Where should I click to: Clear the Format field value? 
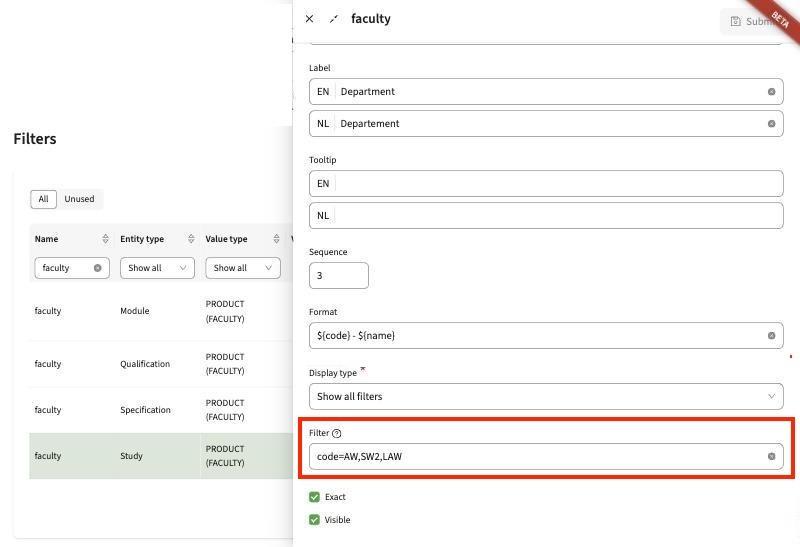[x=771, y=336]
